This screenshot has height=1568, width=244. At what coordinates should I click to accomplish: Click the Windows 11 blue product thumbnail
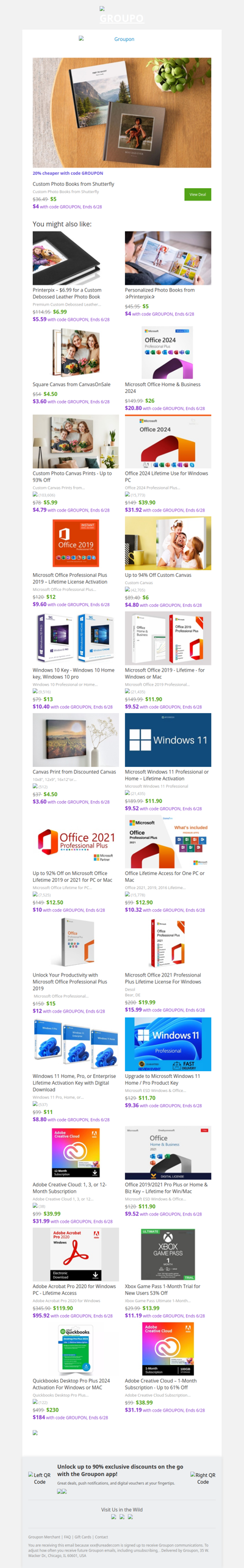coord(168,739)
